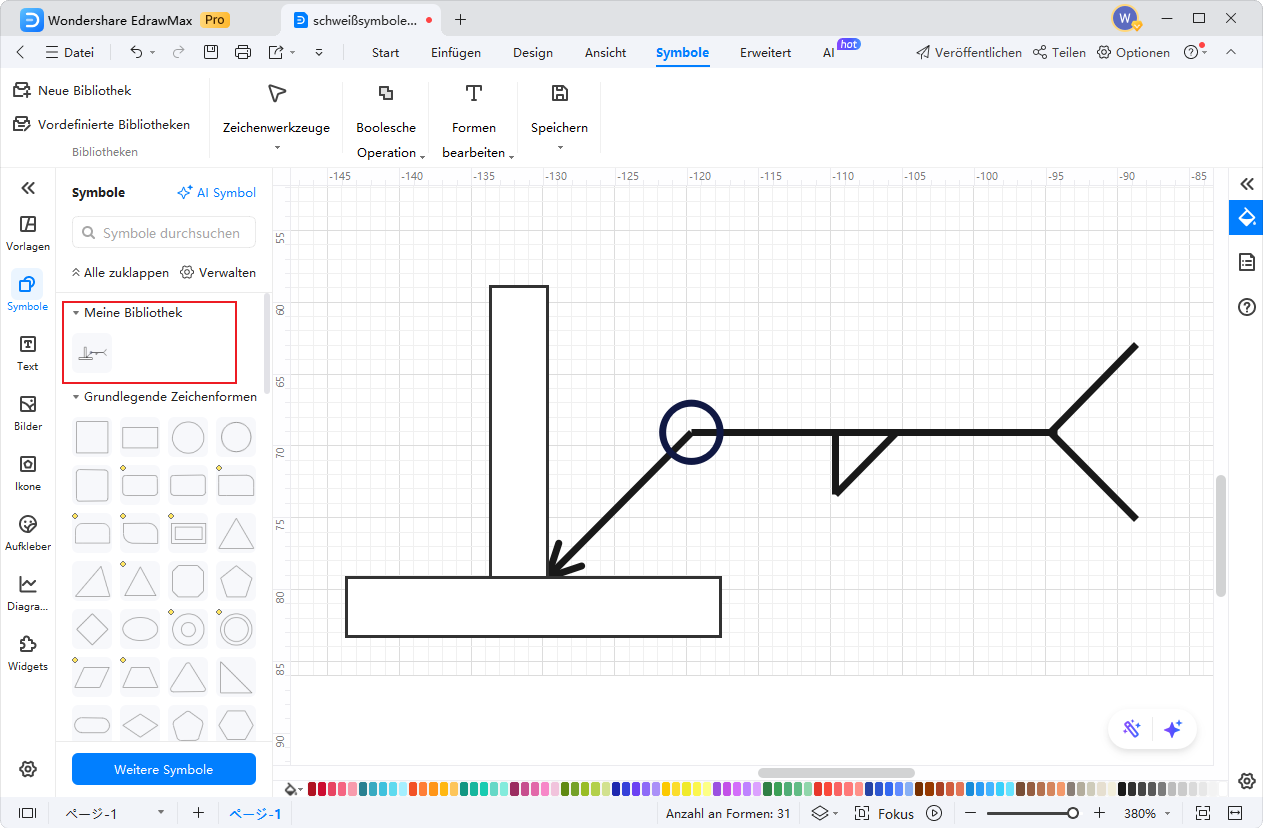Image resolution: width=1263 pixels, height=828 pixels.
Task: Switch to the Einfügen tab
Action: (x=456, y=53)
